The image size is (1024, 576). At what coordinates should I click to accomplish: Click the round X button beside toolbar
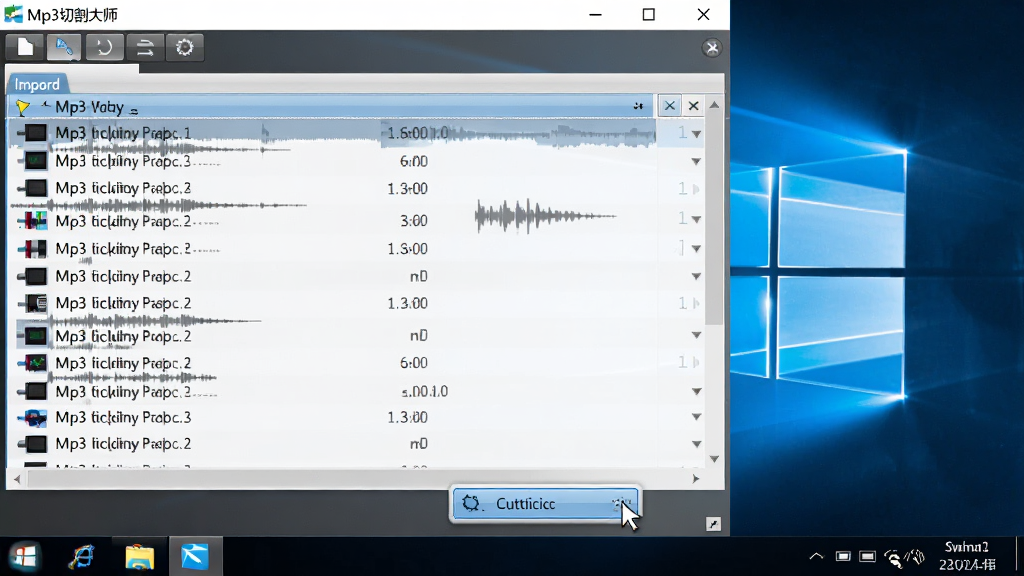click(712, 48)
